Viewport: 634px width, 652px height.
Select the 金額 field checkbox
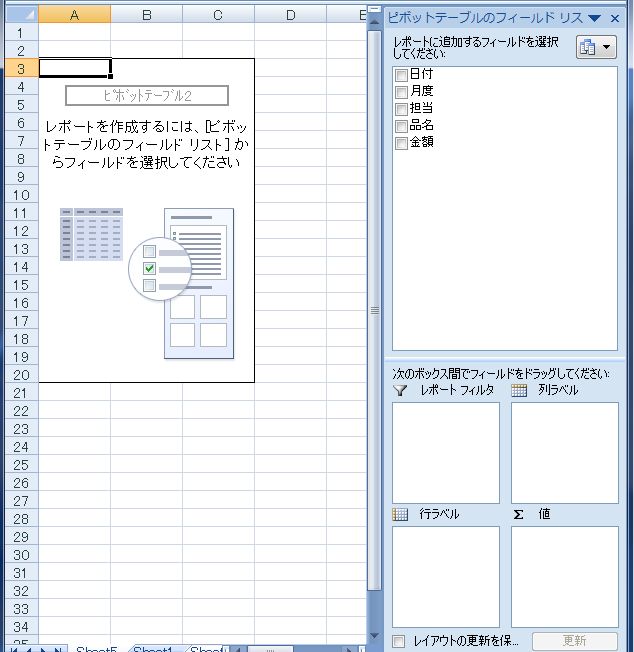point(401,143)
